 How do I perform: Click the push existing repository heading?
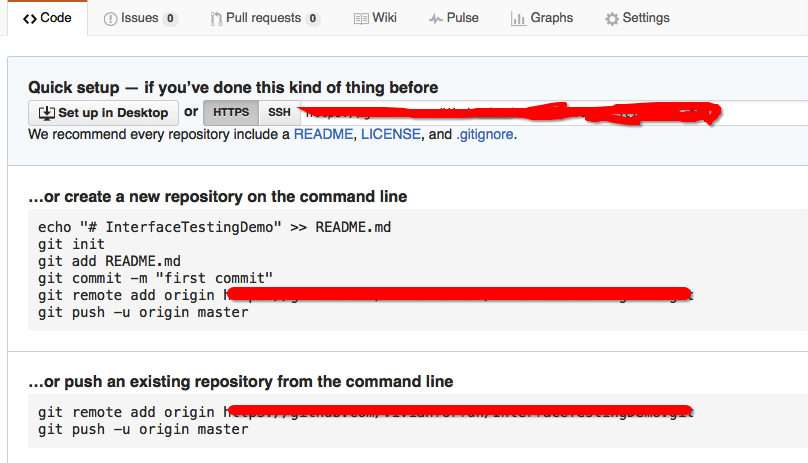click(241, 382)
